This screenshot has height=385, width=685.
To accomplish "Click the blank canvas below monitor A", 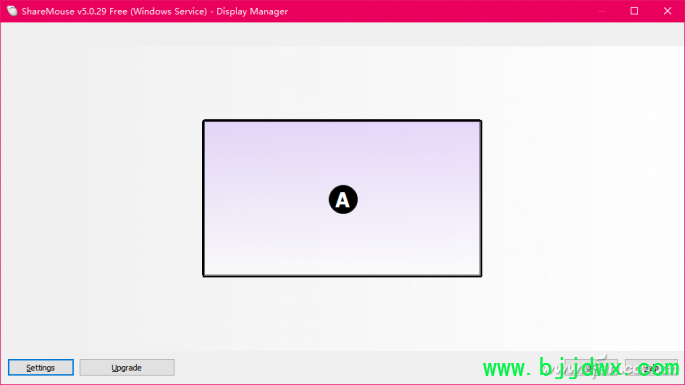I will click(x=342, y=314).
